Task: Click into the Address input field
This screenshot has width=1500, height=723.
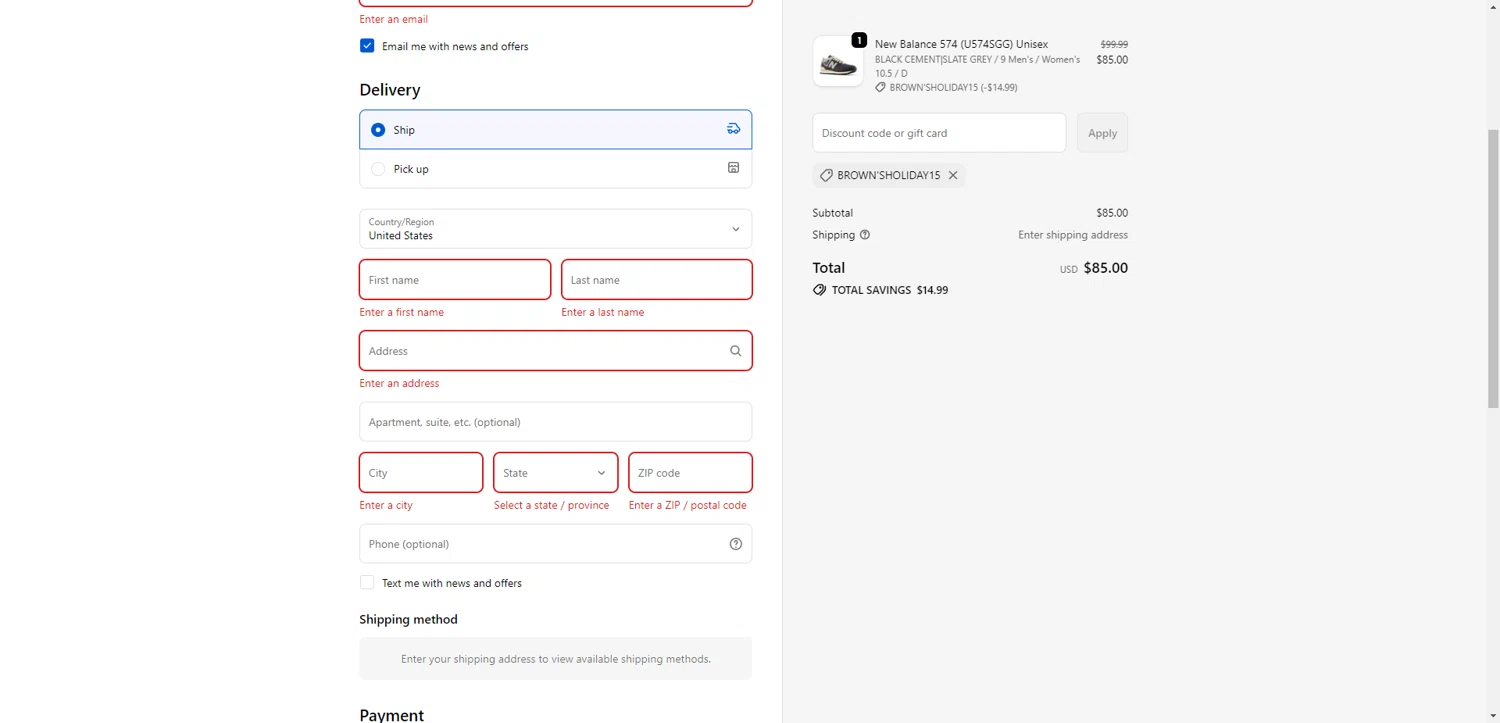Action: pos(555,351)
